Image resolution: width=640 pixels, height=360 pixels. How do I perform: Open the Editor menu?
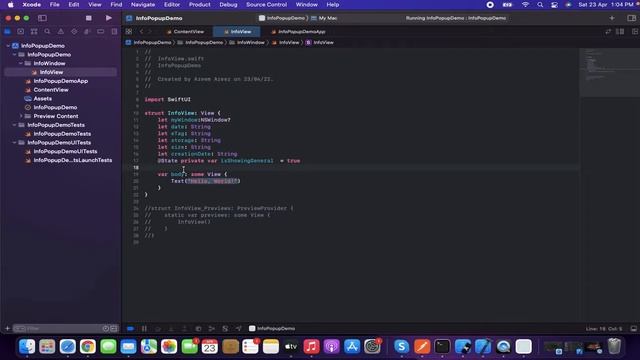point(172,4)
